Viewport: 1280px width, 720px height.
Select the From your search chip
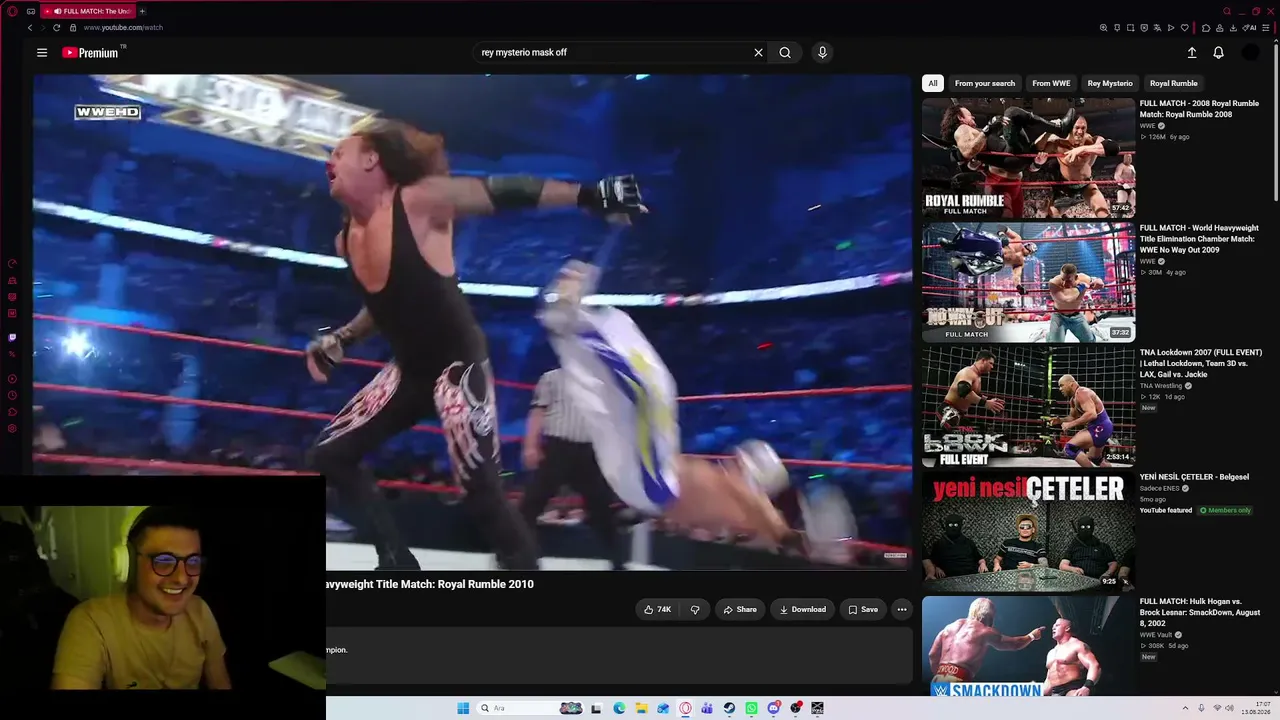tap(985, 83)
